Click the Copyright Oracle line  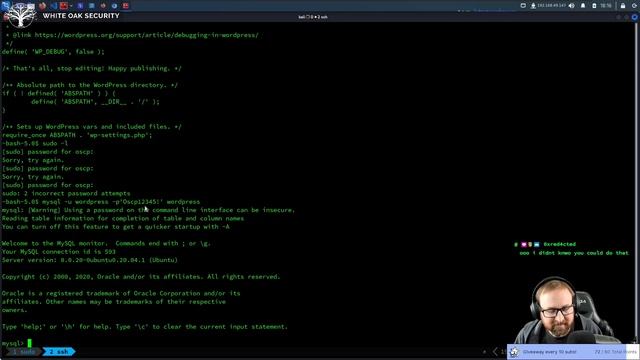[141, 277]
